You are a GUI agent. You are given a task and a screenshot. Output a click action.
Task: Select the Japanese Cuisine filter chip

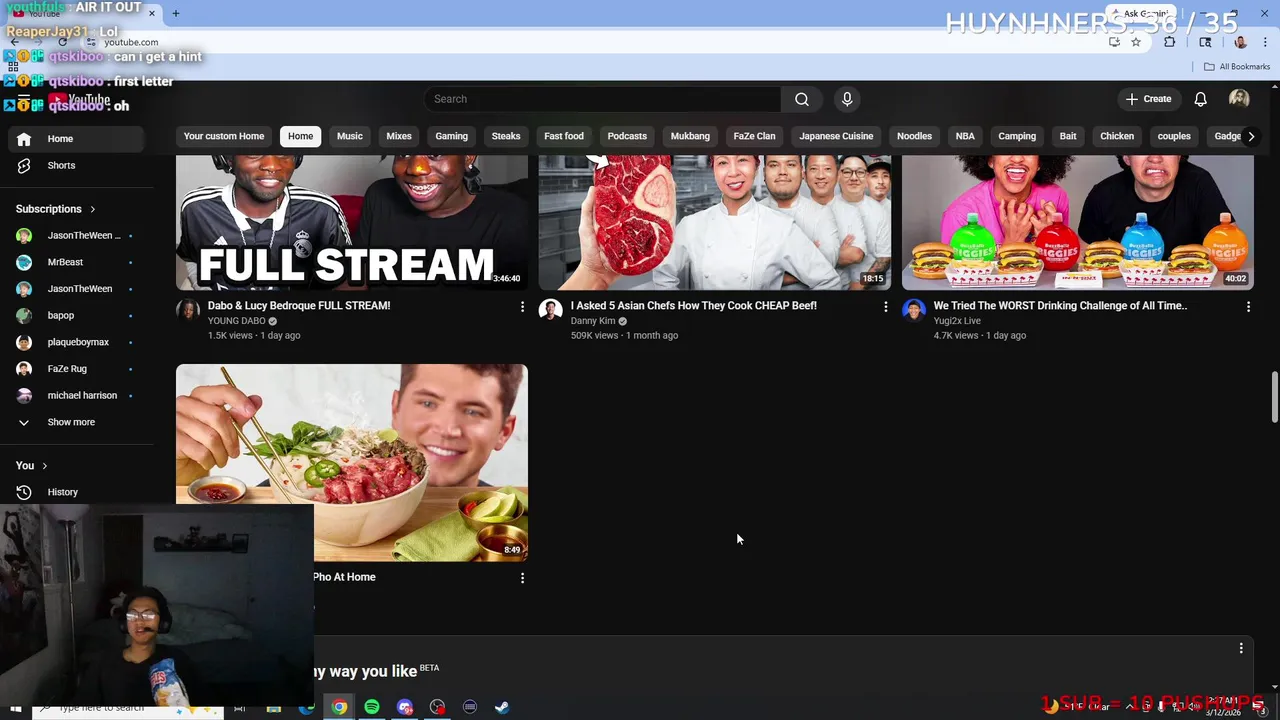(x=836, y=136)
